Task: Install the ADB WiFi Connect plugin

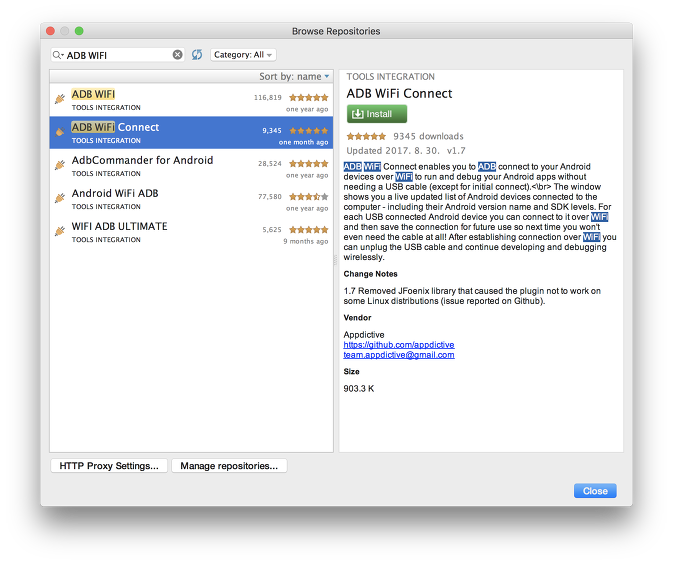Action: [x=376, y=114]
